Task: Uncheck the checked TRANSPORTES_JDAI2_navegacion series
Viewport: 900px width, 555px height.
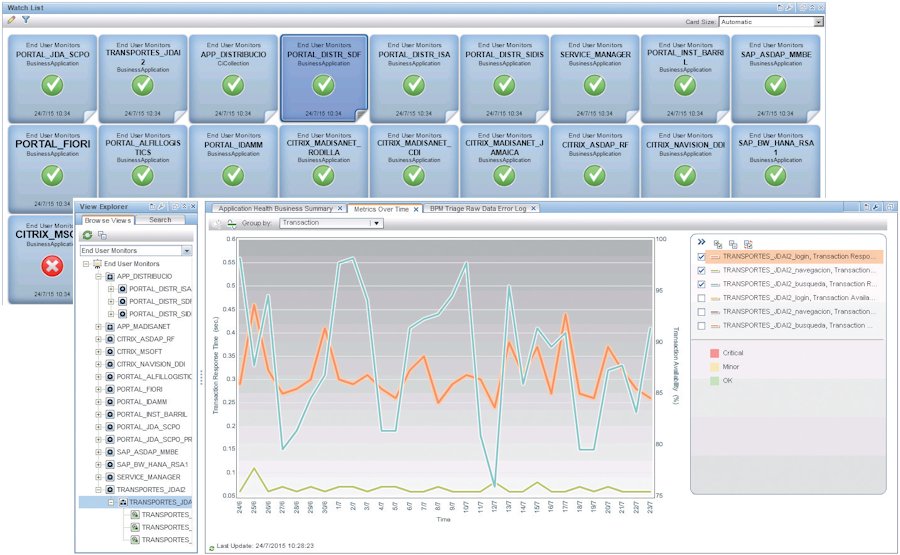Action: click(x=701, y=271)
